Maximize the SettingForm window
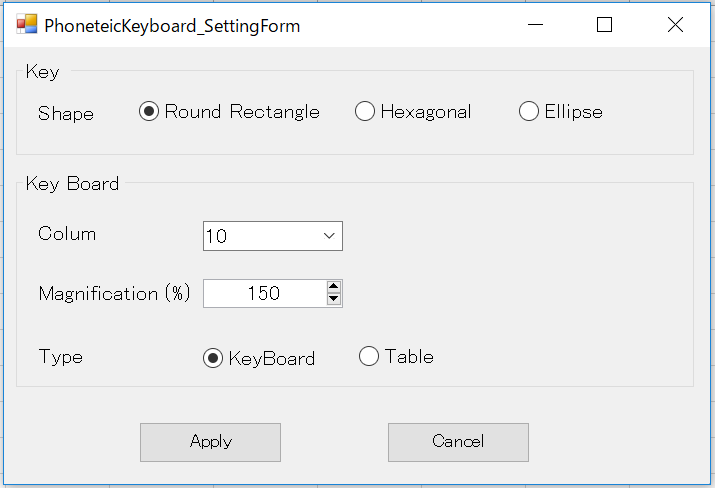 [x=604, y=25]
